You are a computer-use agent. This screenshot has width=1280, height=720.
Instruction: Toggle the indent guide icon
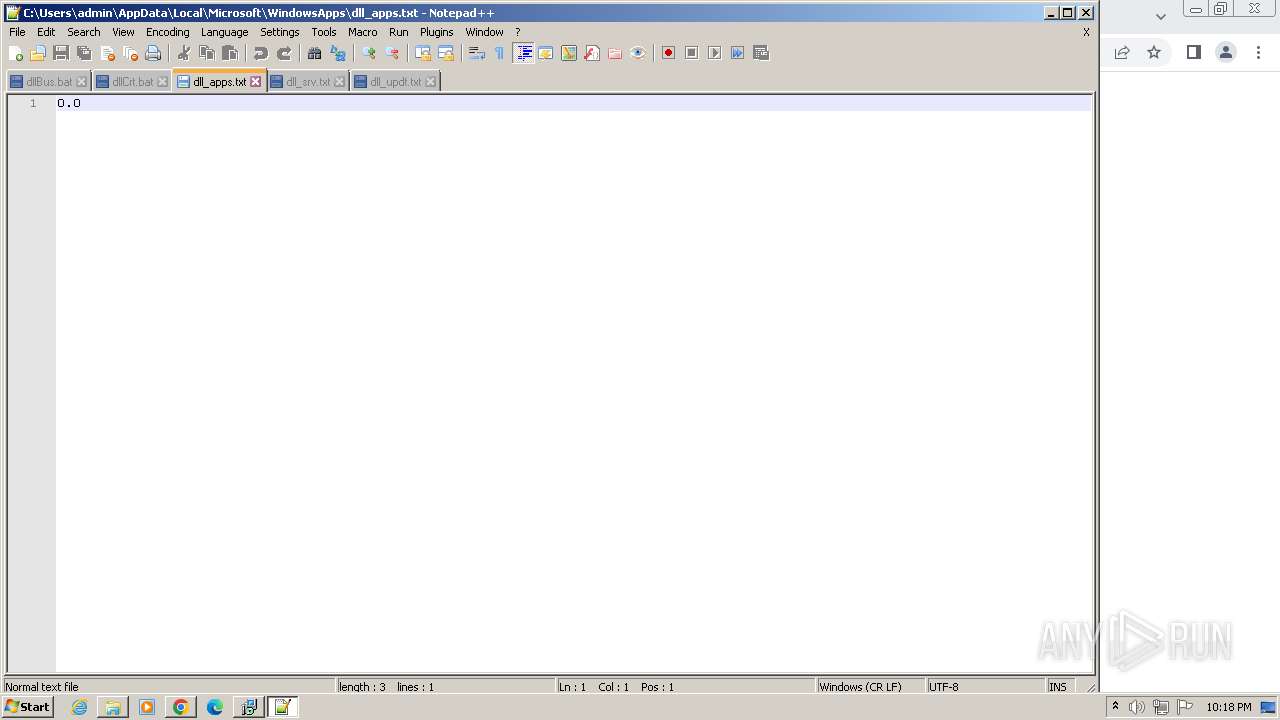pos(523,53)
